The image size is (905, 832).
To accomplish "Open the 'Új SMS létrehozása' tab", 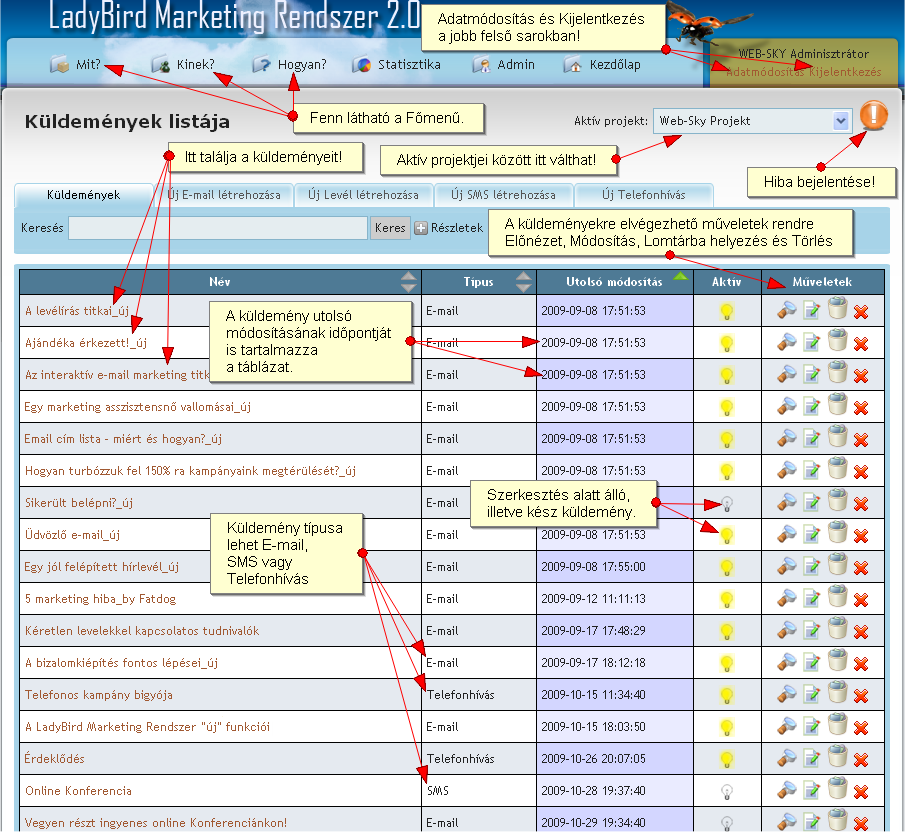I will point(503,195).
